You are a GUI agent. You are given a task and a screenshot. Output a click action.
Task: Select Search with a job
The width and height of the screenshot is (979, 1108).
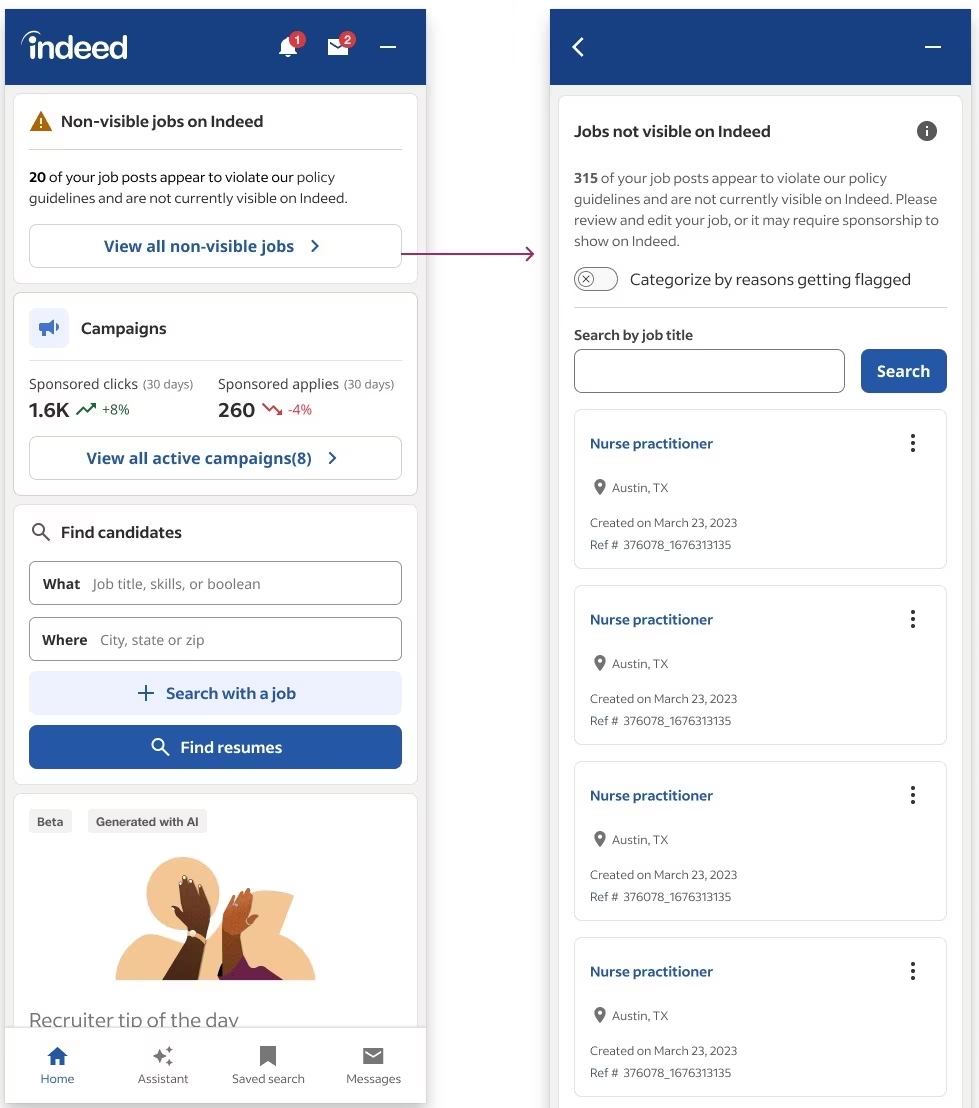(x=216, y=692)
